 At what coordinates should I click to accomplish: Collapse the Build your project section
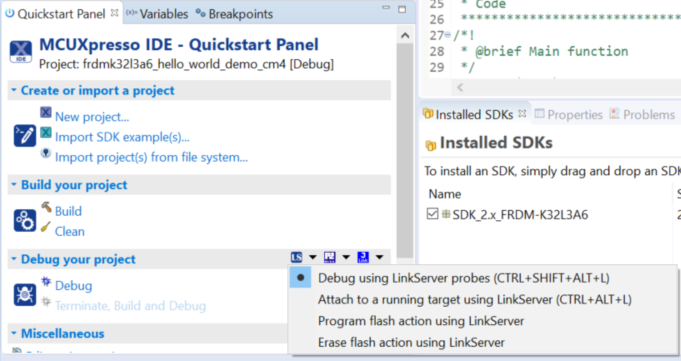point(14,185)
